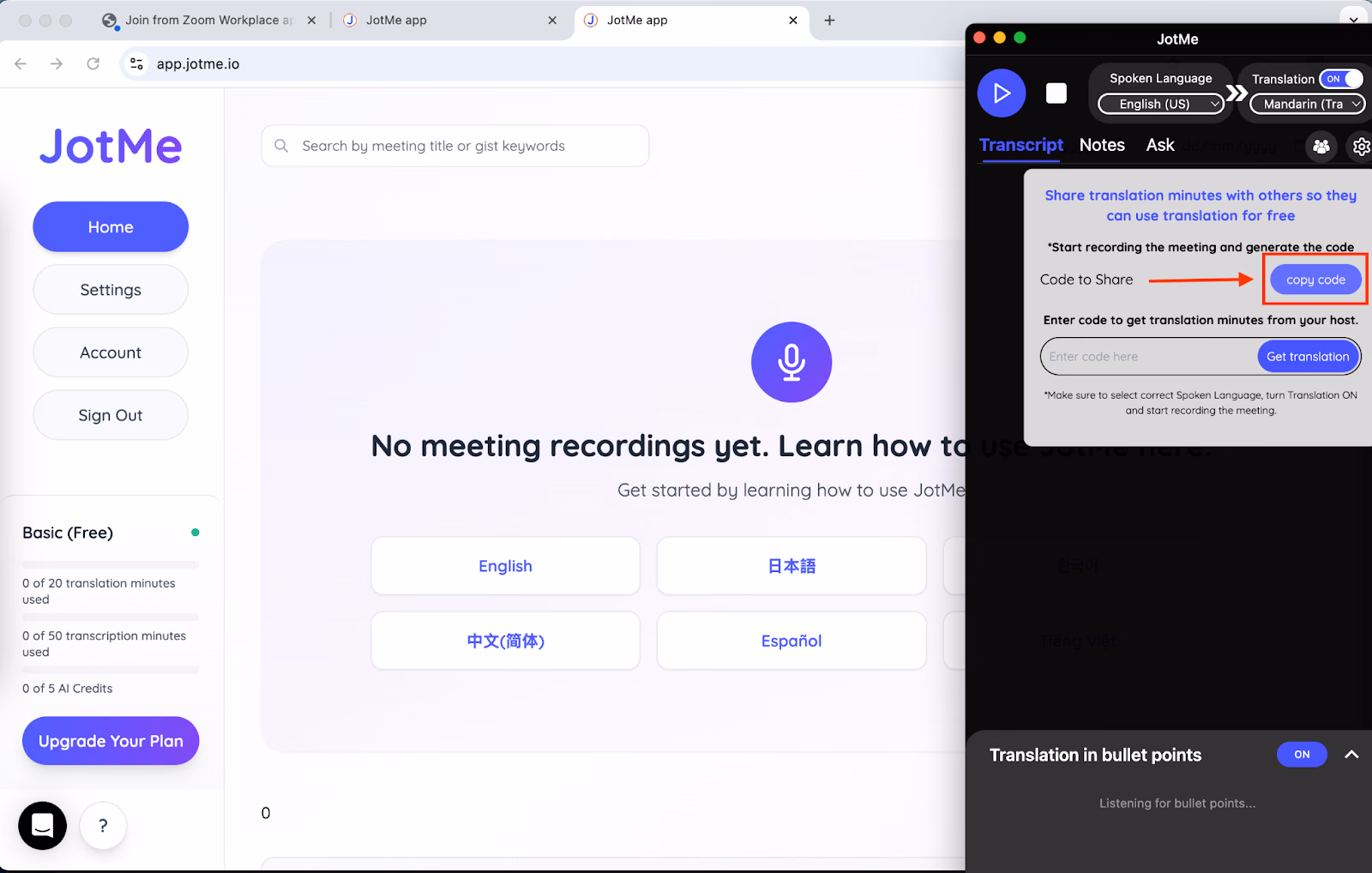Click the copy code button
The height and width of the screenshot is (873, 1372).
click(1315, 280)
